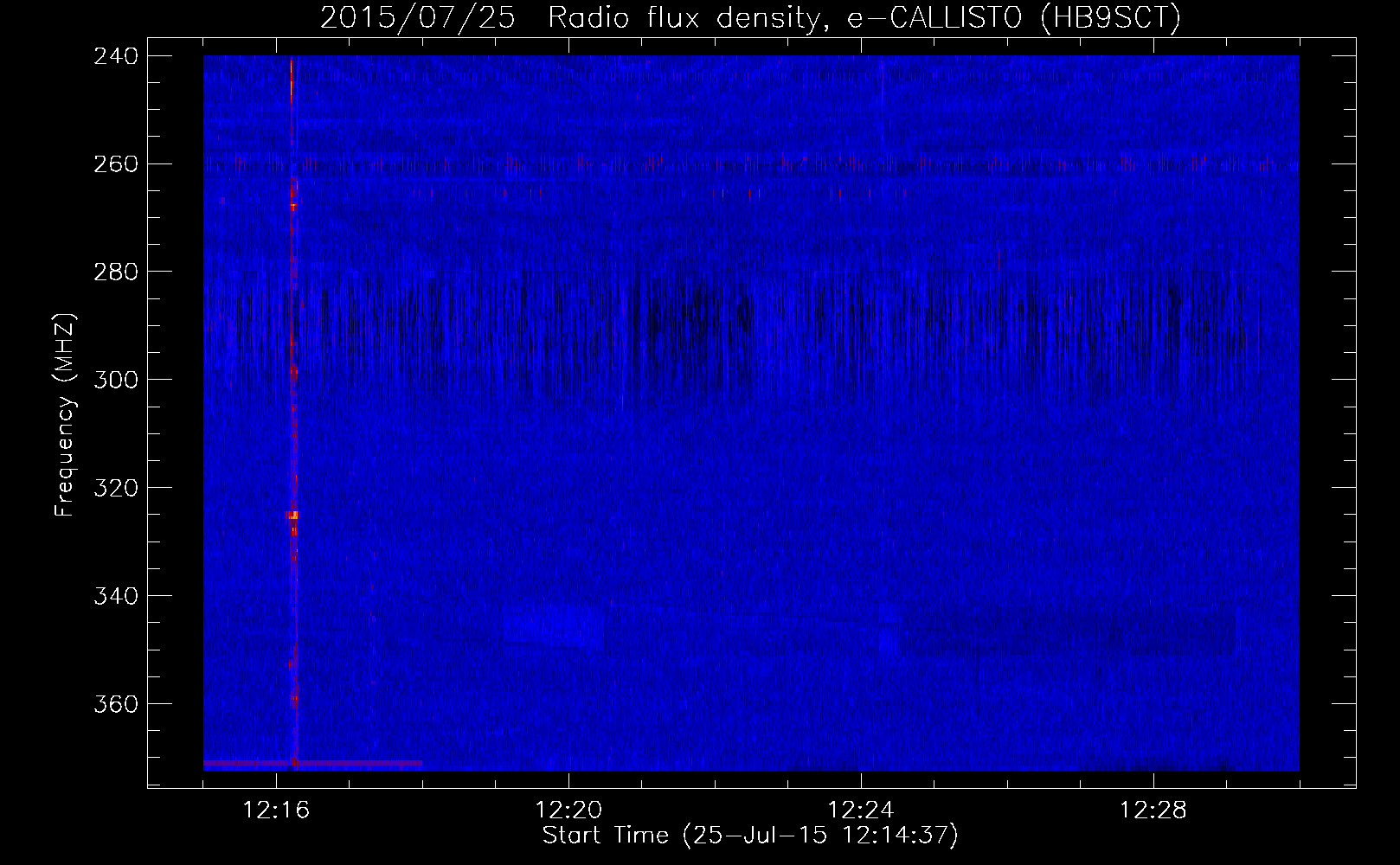Click the 12:24 time tick label
1400x865 pixels.
click(x=861, y=811)
